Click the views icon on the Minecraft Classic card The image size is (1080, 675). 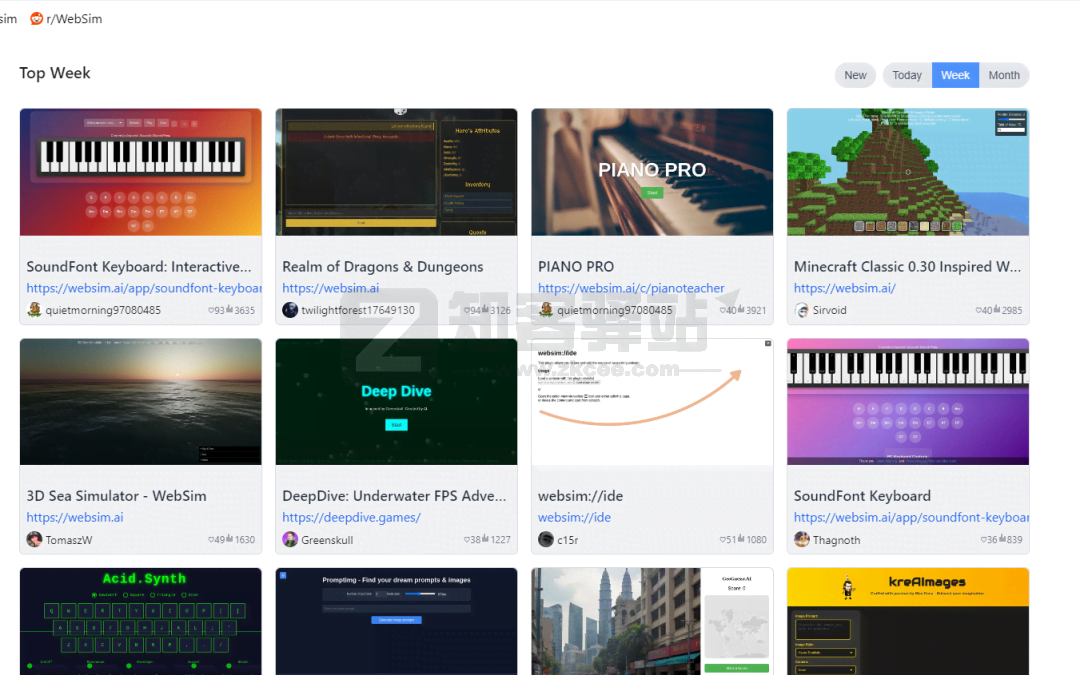(x=996, y=311)
